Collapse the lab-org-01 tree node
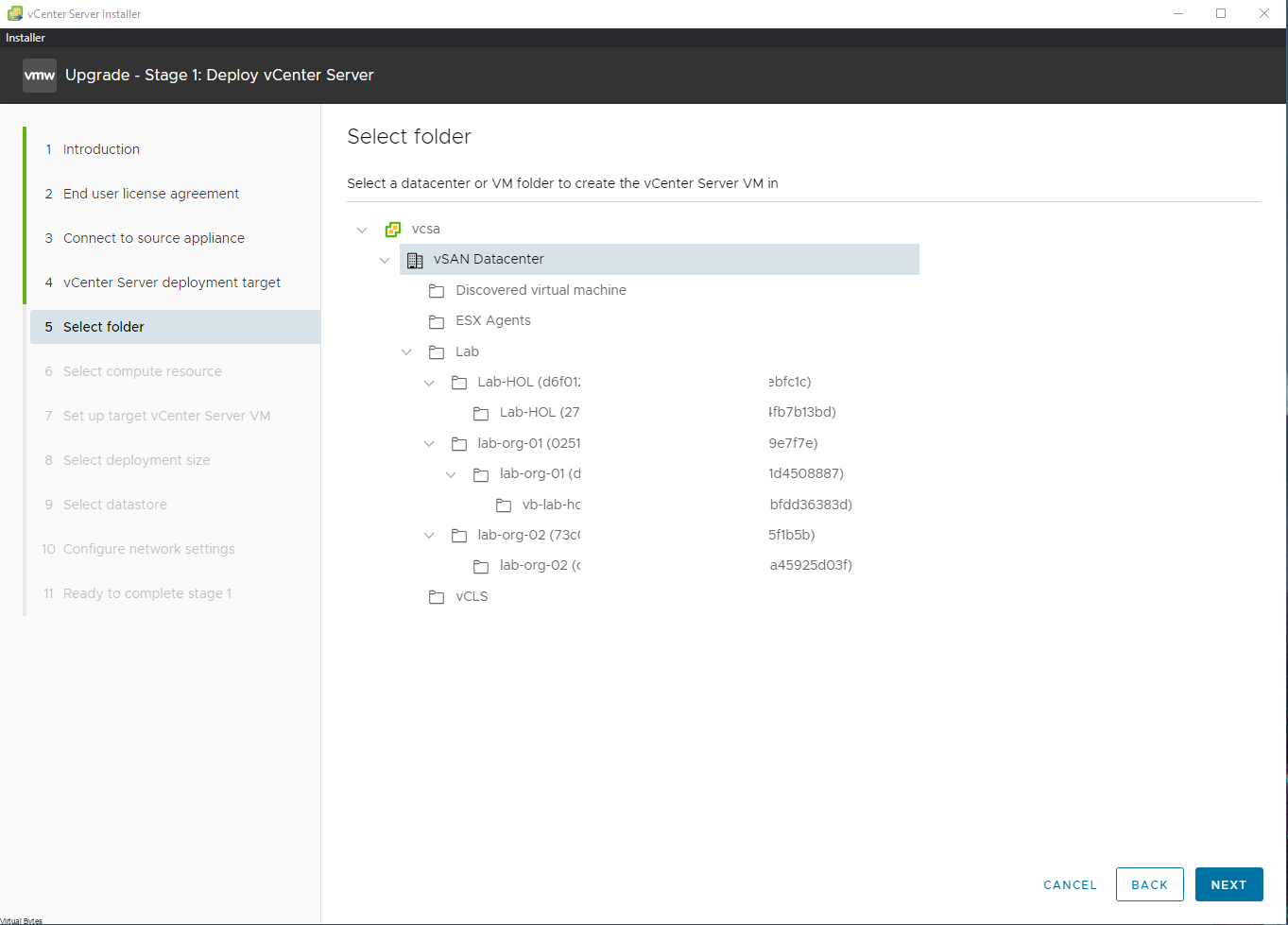The image size is (1288, 925). 429,443
